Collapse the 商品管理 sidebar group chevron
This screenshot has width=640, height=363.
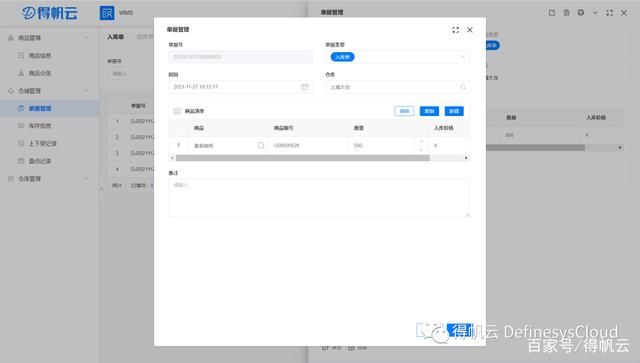pyautogui.click(x=86, y=38)
